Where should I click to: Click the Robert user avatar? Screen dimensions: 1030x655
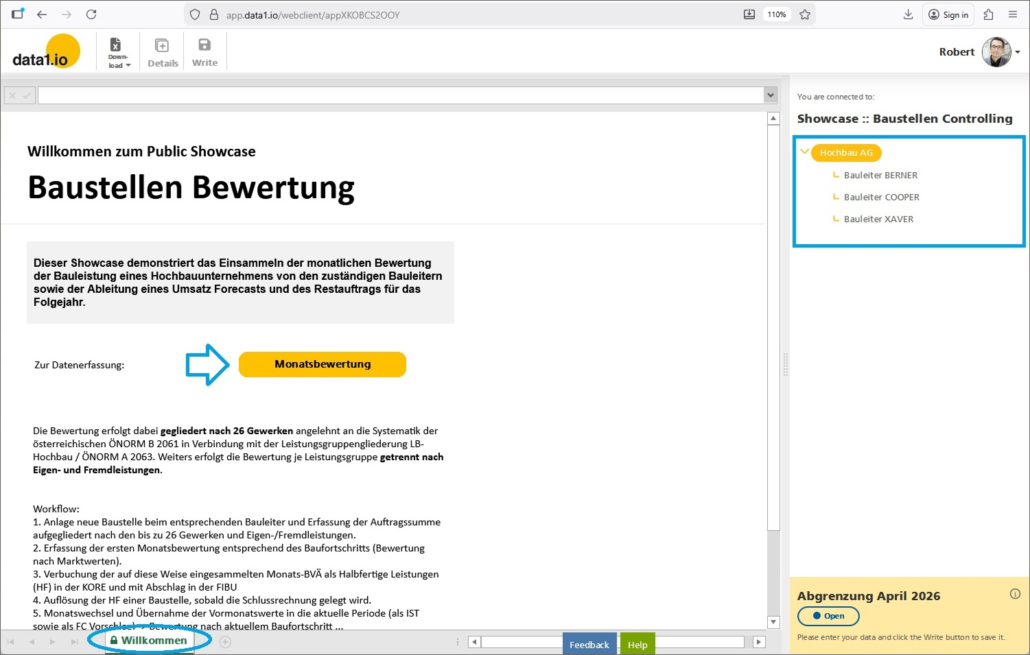click(x=995, y=52)
